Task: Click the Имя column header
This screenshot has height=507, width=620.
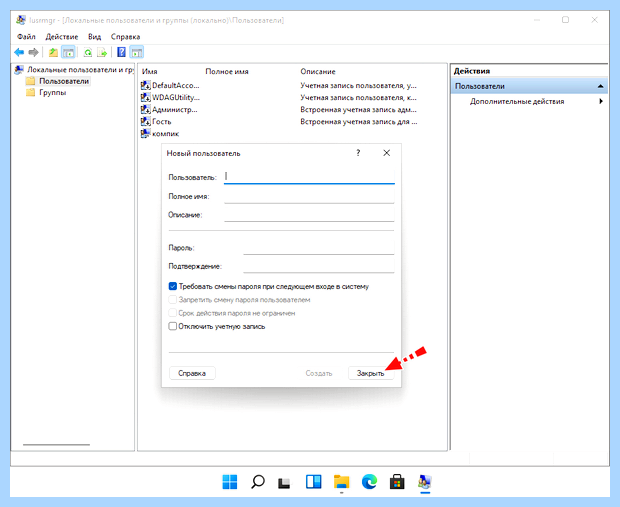Action: (149, 72)
